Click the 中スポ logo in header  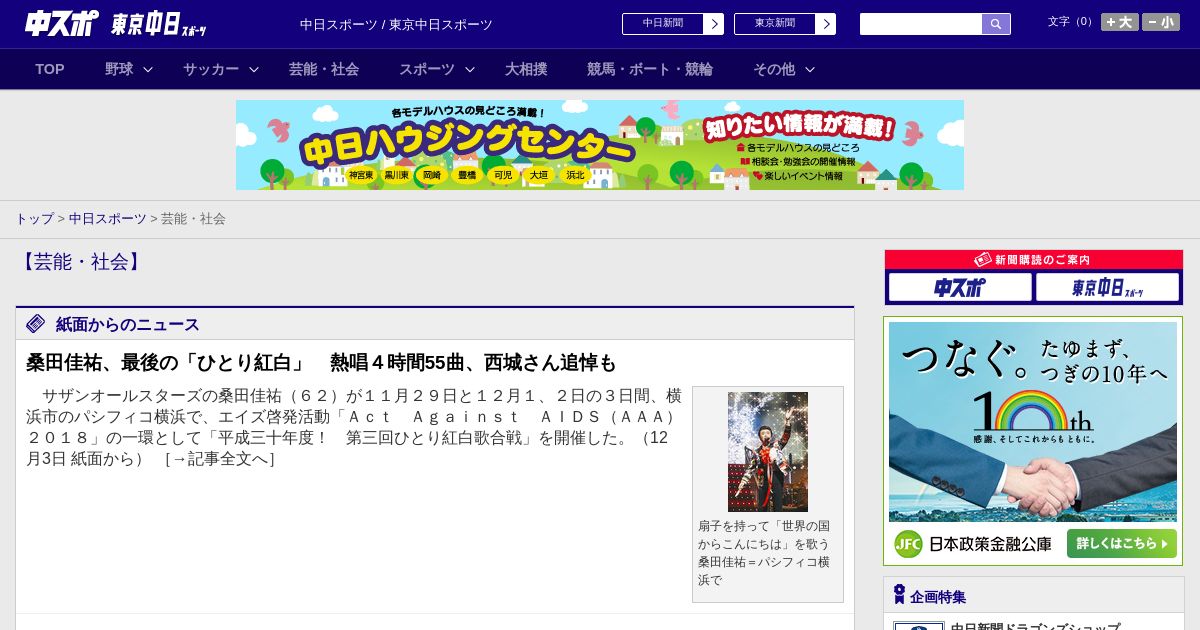[x=62, y=23]
